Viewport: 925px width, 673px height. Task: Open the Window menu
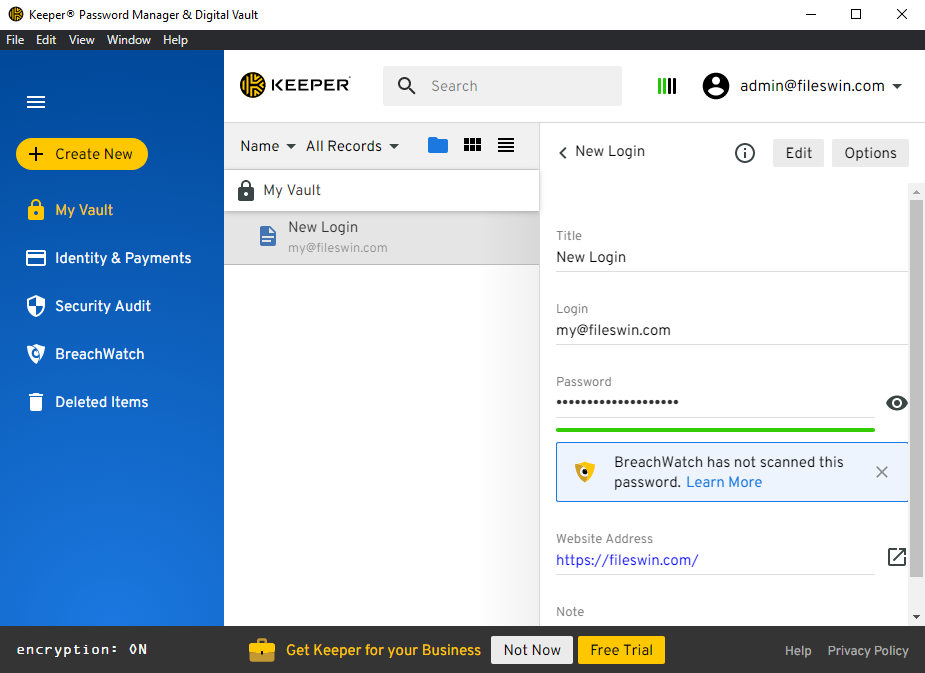point(129,40)
